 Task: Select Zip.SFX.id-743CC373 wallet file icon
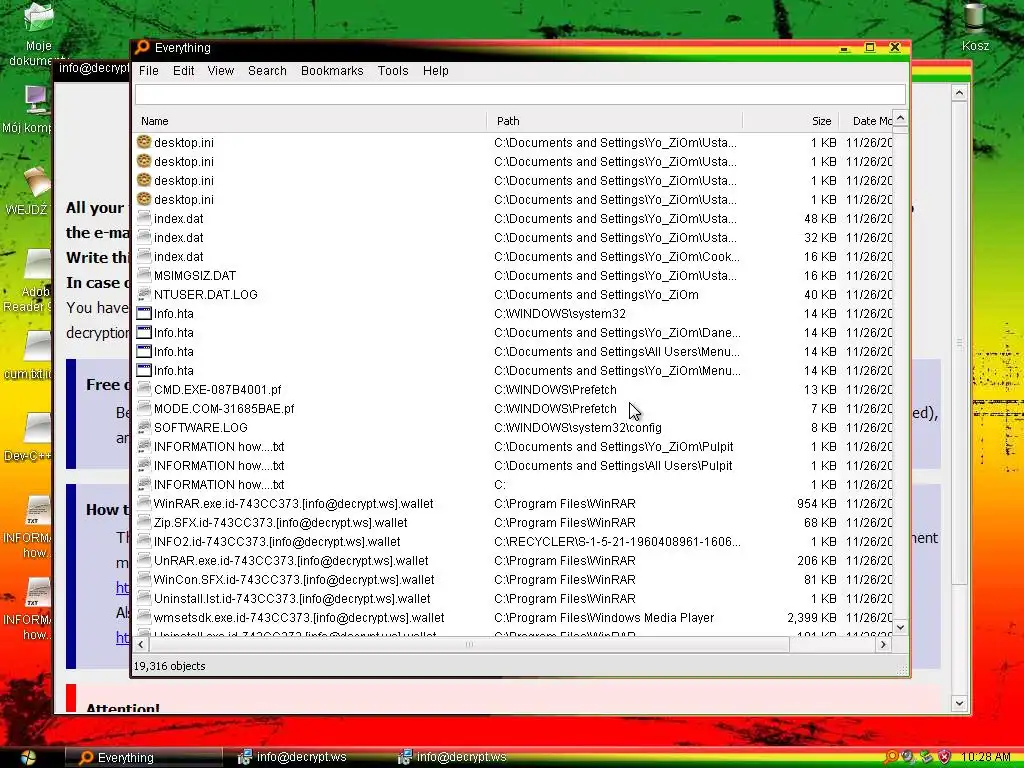coord(144,522)
